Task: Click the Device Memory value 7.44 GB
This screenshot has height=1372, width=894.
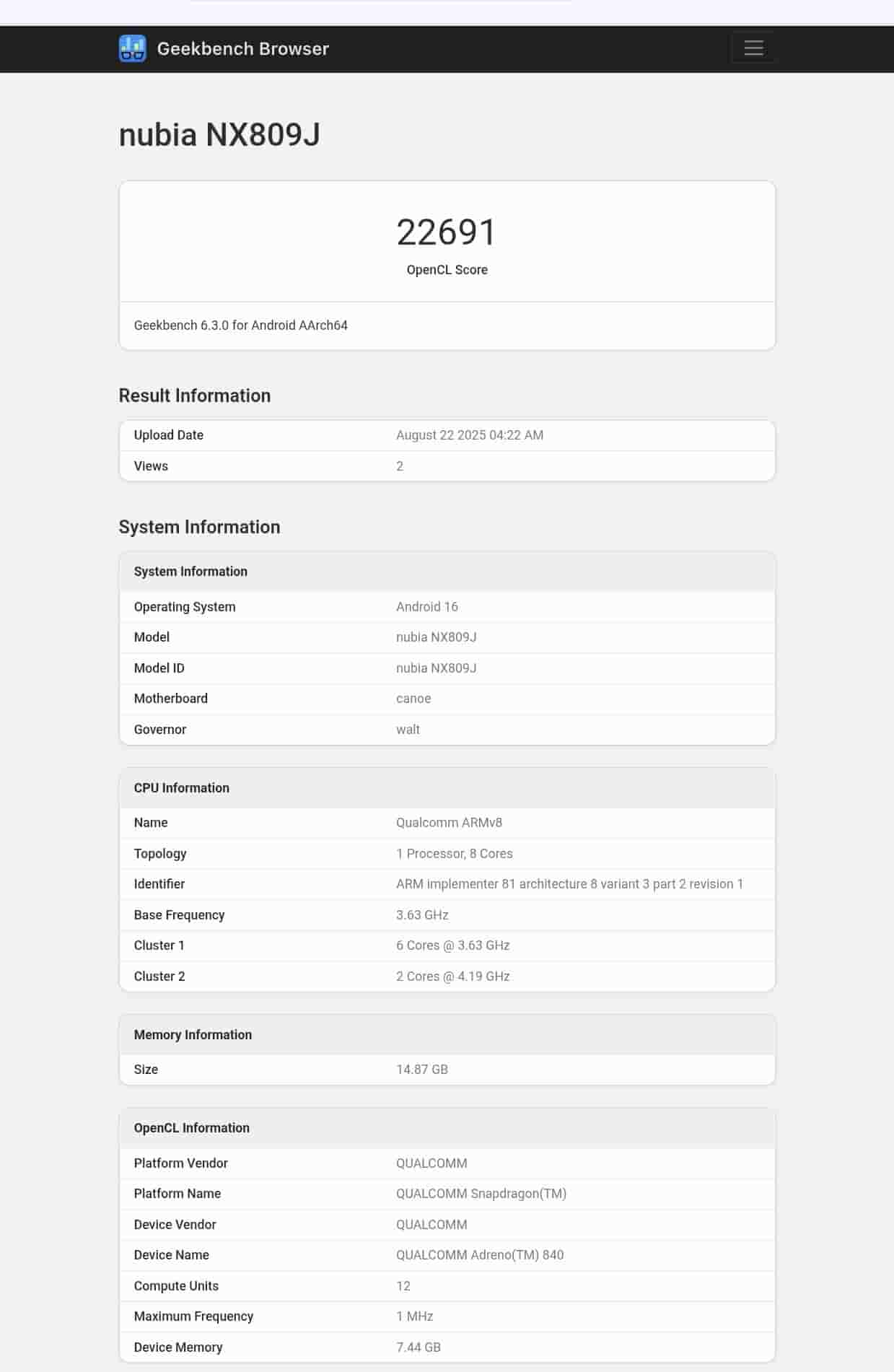Action: click(x=418, y=1347)
